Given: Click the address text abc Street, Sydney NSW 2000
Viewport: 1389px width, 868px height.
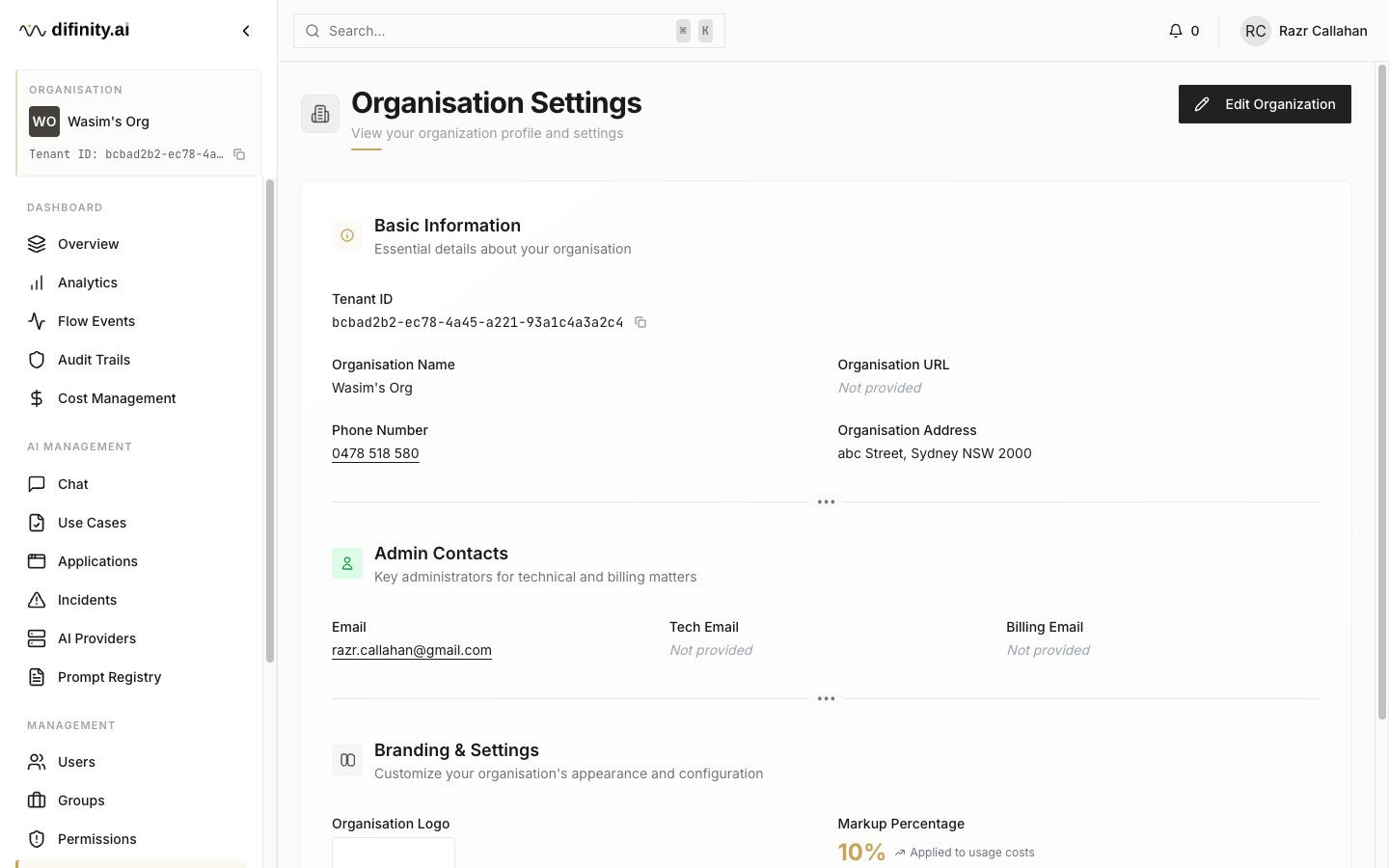Looking at the screenshot, I should [x=935, y=453].
